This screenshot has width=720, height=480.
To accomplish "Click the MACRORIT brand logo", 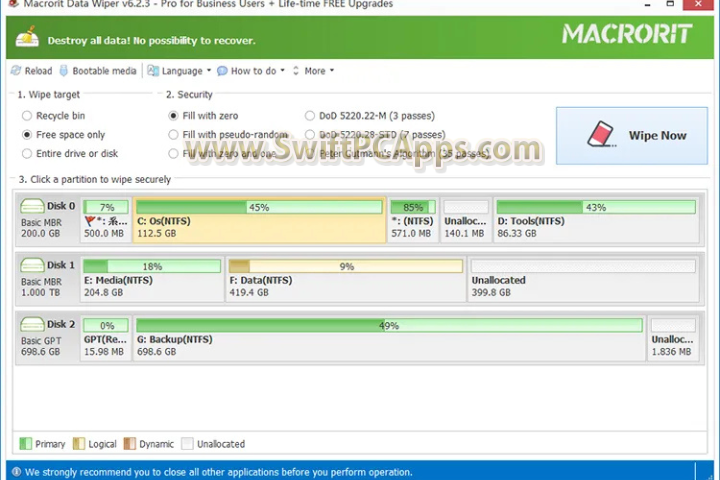I will [627, 34].
